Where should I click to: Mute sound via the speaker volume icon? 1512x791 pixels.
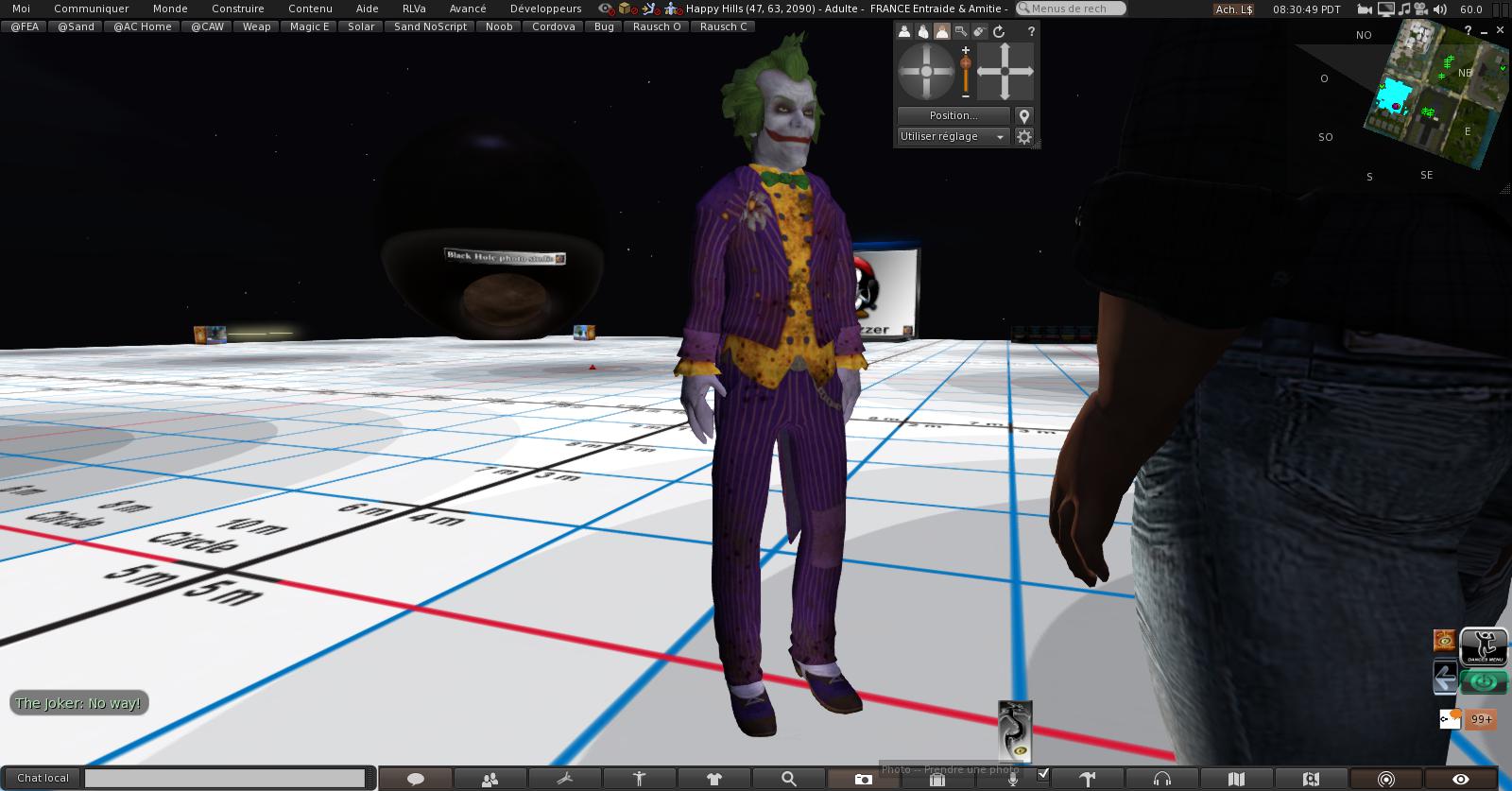coord(1442,9)
